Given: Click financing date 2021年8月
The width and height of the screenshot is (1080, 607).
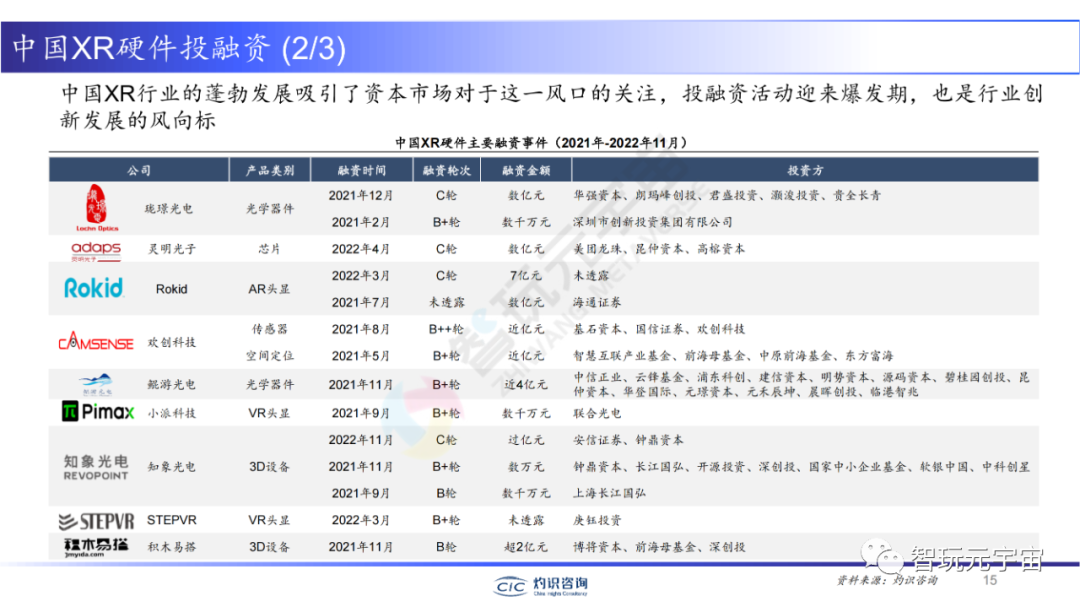Looking at the screenshot, I should [361, 329].
